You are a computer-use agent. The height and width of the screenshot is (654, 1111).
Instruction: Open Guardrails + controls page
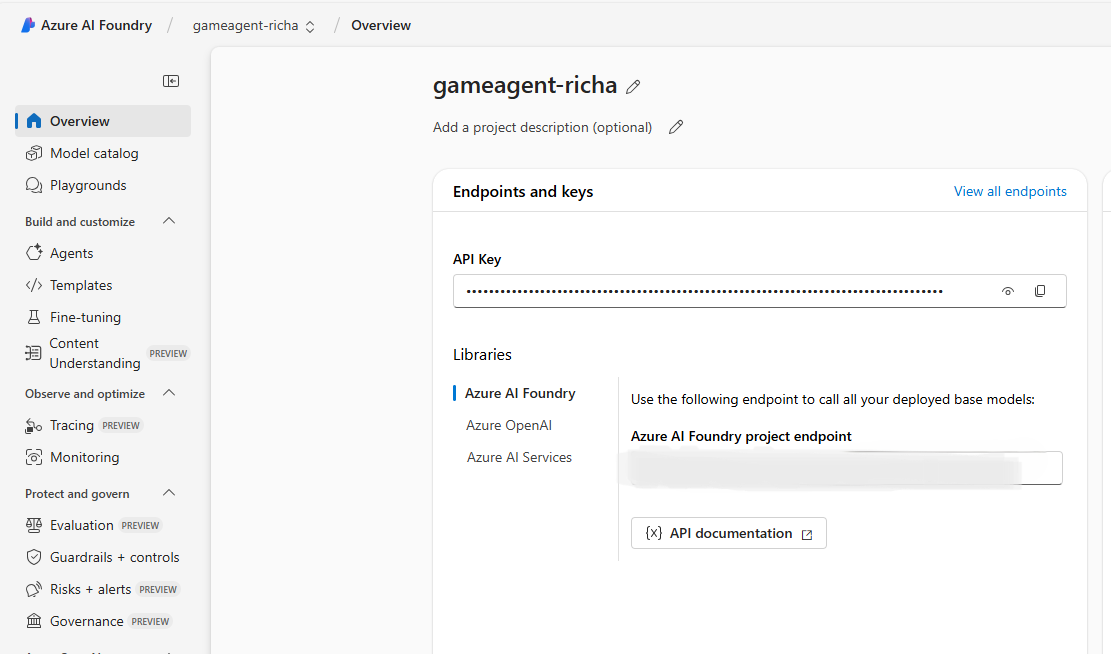[x=114, y=557]
